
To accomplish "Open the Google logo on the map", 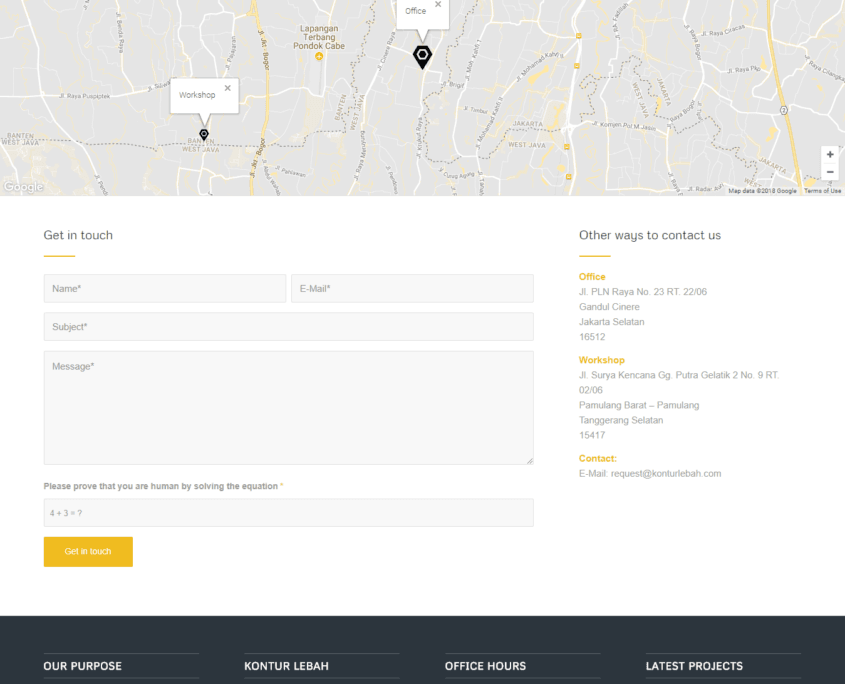I will 22,187.
